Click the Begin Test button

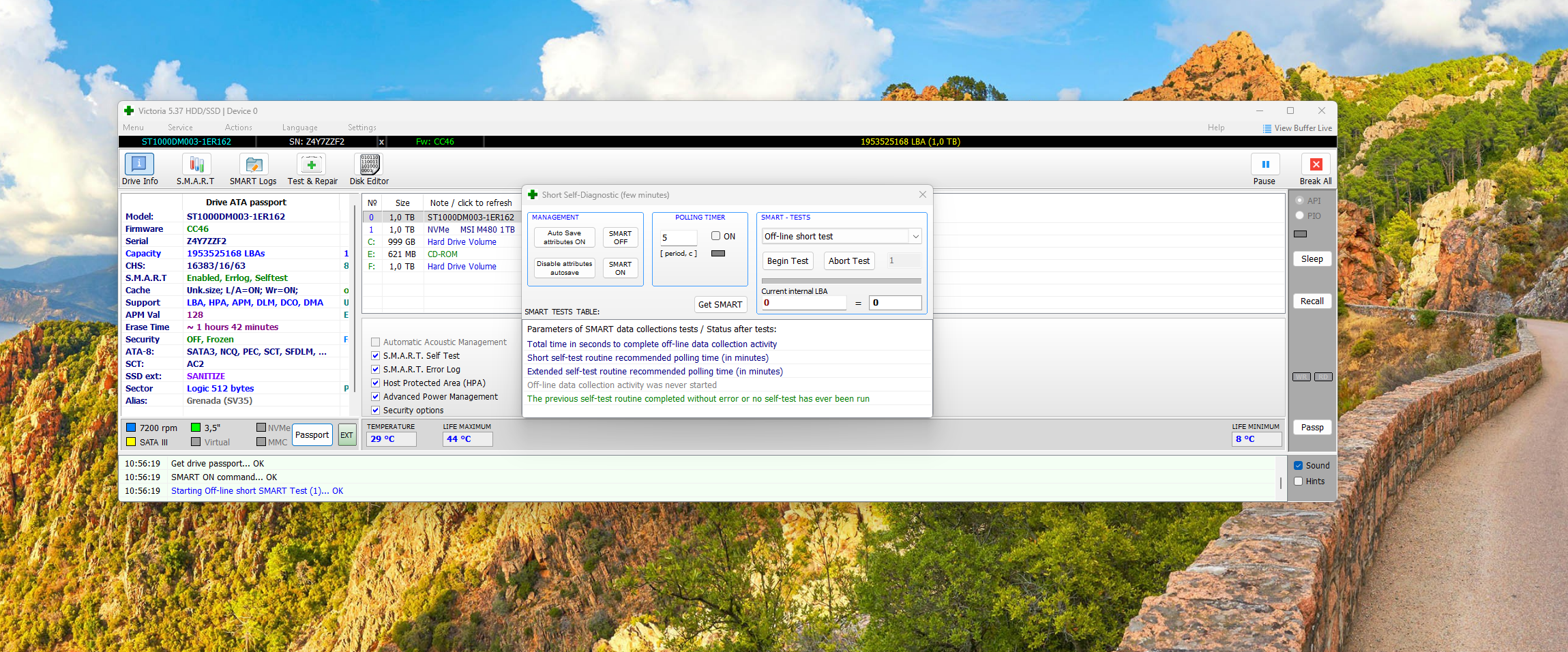[x=787, y=261]
